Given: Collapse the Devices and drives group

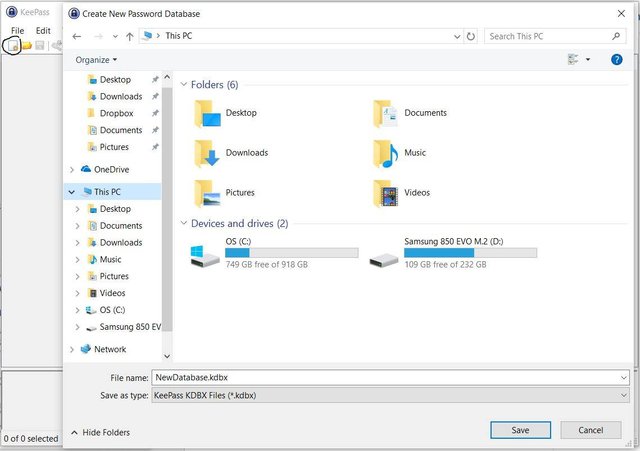Looking at the screenshot, I should (x=184, y=223).
